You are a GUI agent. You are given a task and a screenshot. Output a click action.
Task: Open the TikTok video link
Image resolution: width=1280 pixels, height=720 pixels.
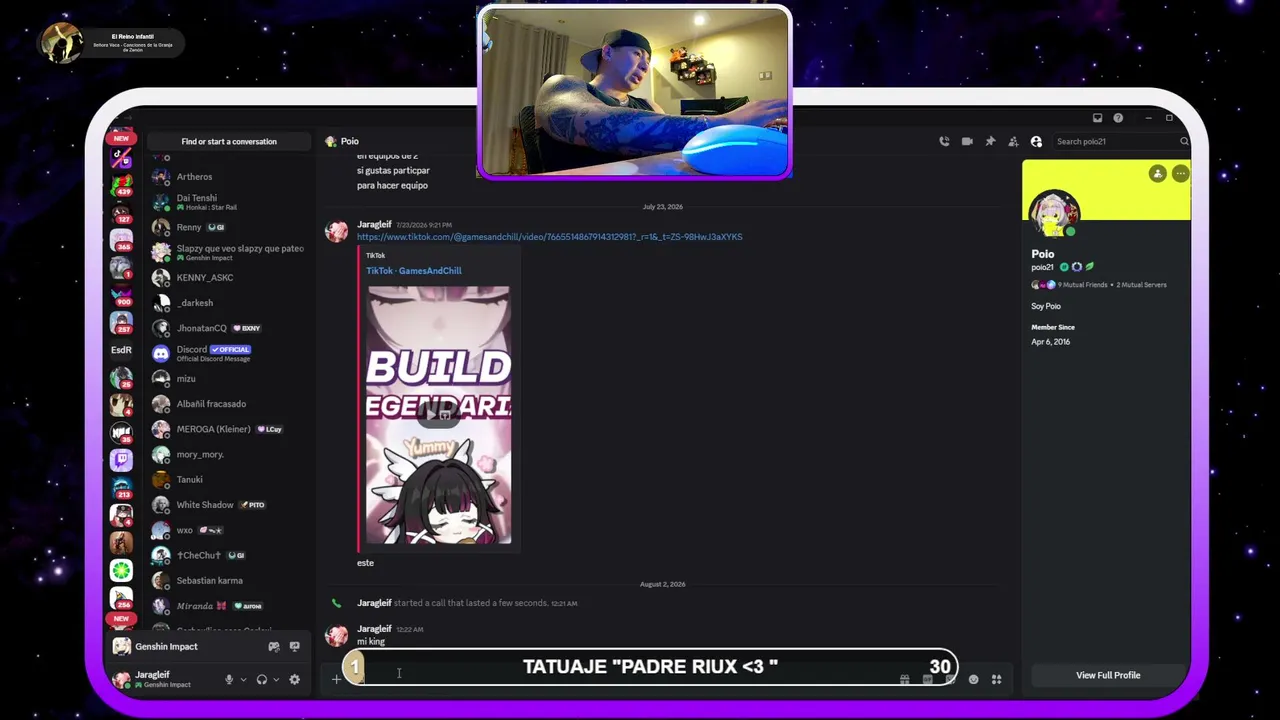[550, 237]
